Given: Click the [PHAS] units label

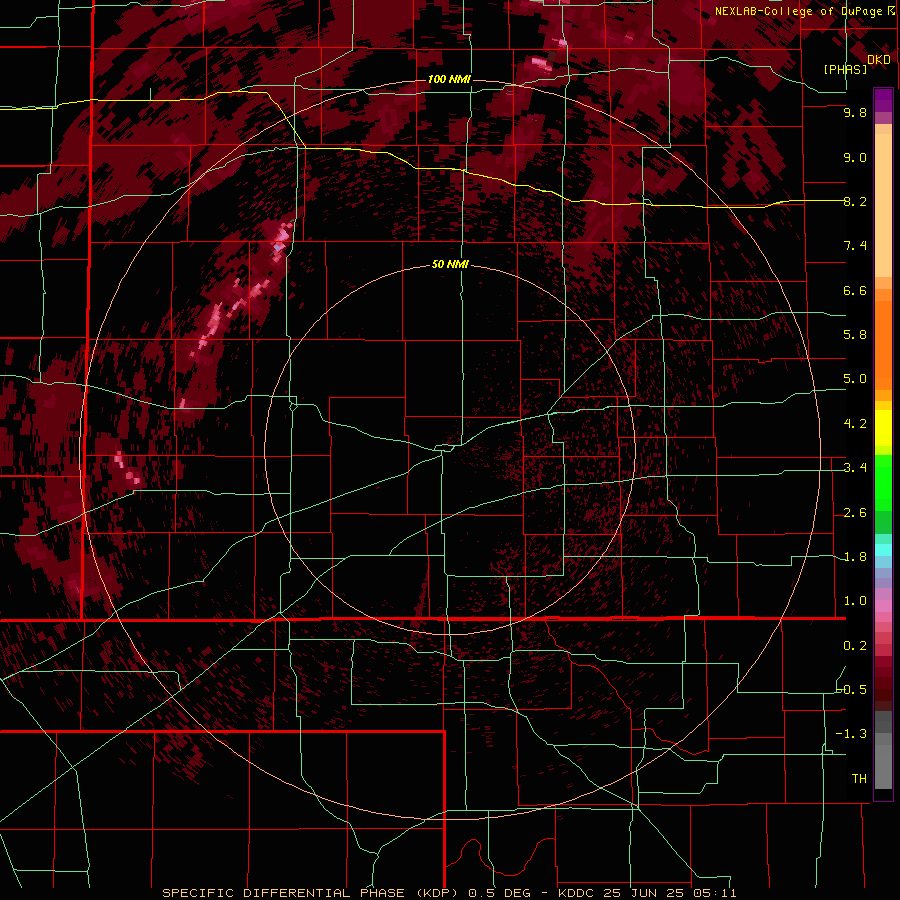Looking at the screenshot, I should (845, 70).
